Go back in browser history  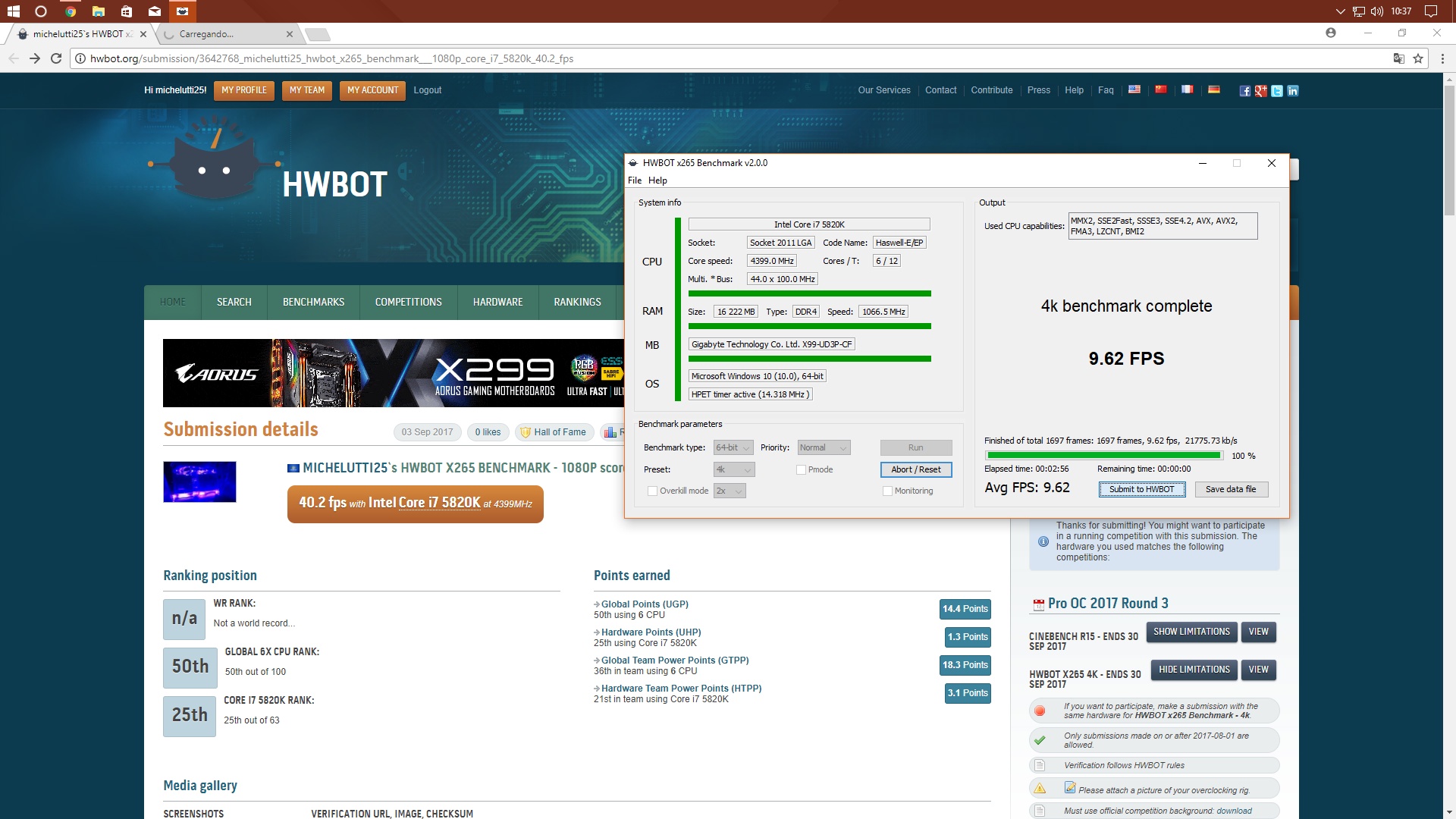click(x=14, y=58)
